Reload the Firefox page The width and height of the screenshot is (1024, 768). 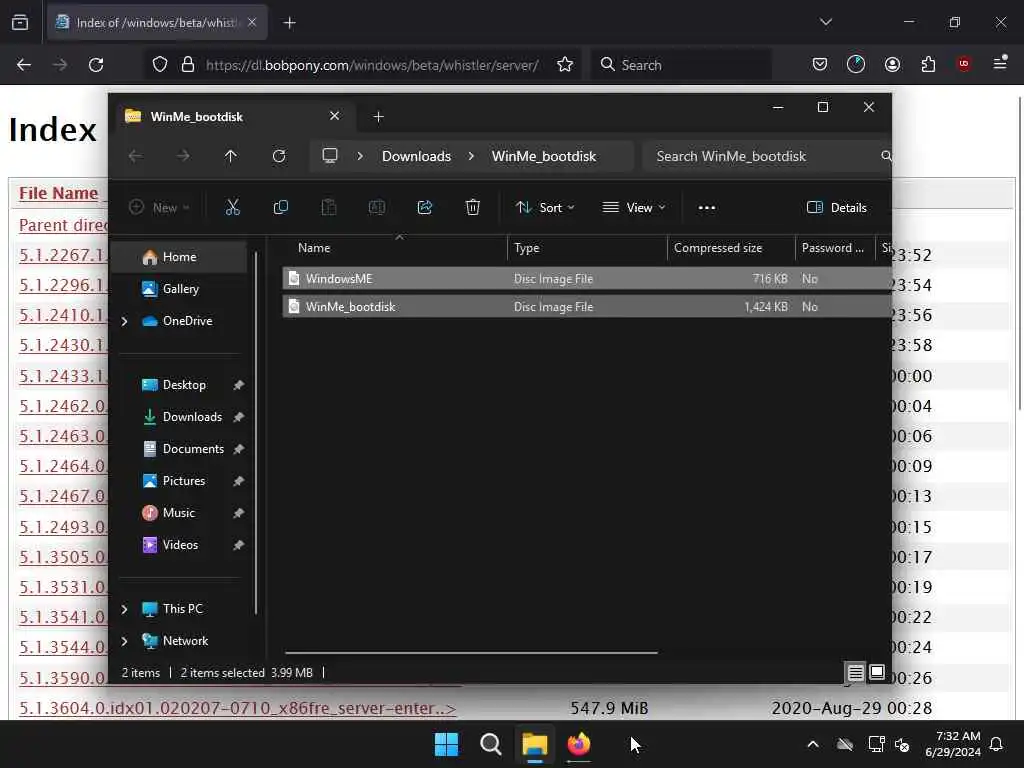pyautogui.click(x=96, y=65)
